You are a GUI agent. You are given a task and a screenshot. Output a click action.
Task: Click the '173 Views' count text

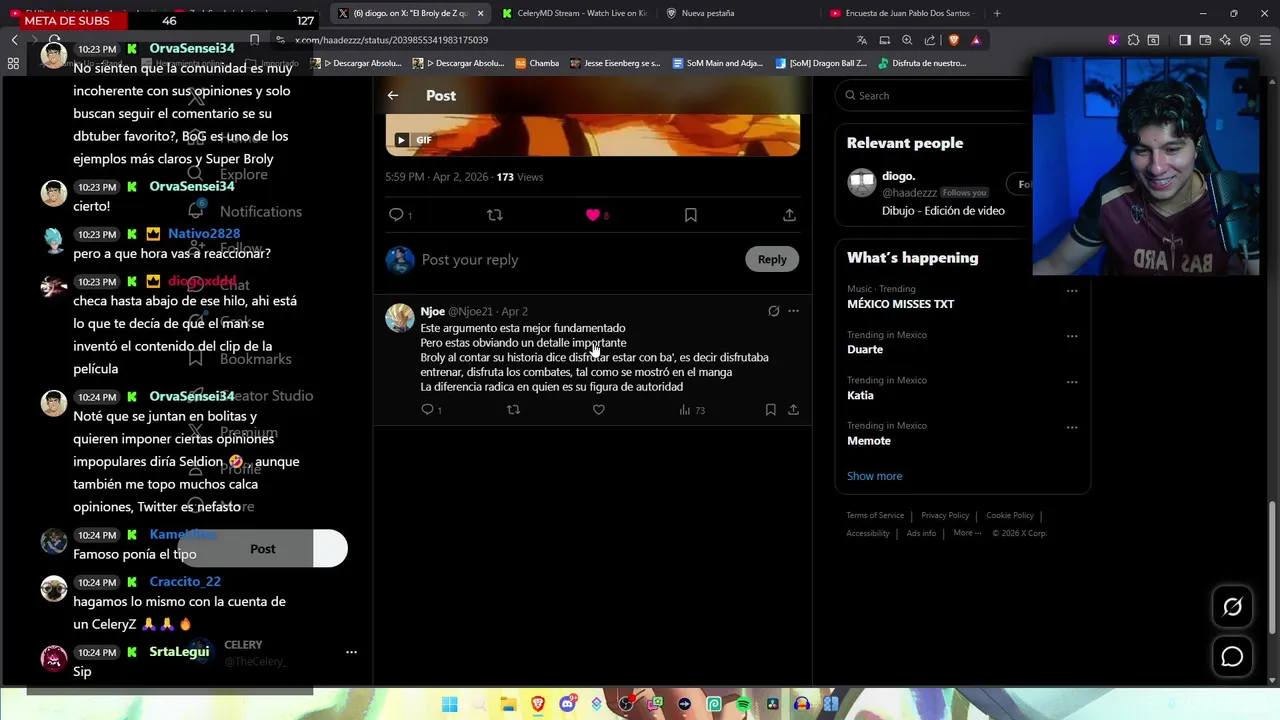coord(519,177)
